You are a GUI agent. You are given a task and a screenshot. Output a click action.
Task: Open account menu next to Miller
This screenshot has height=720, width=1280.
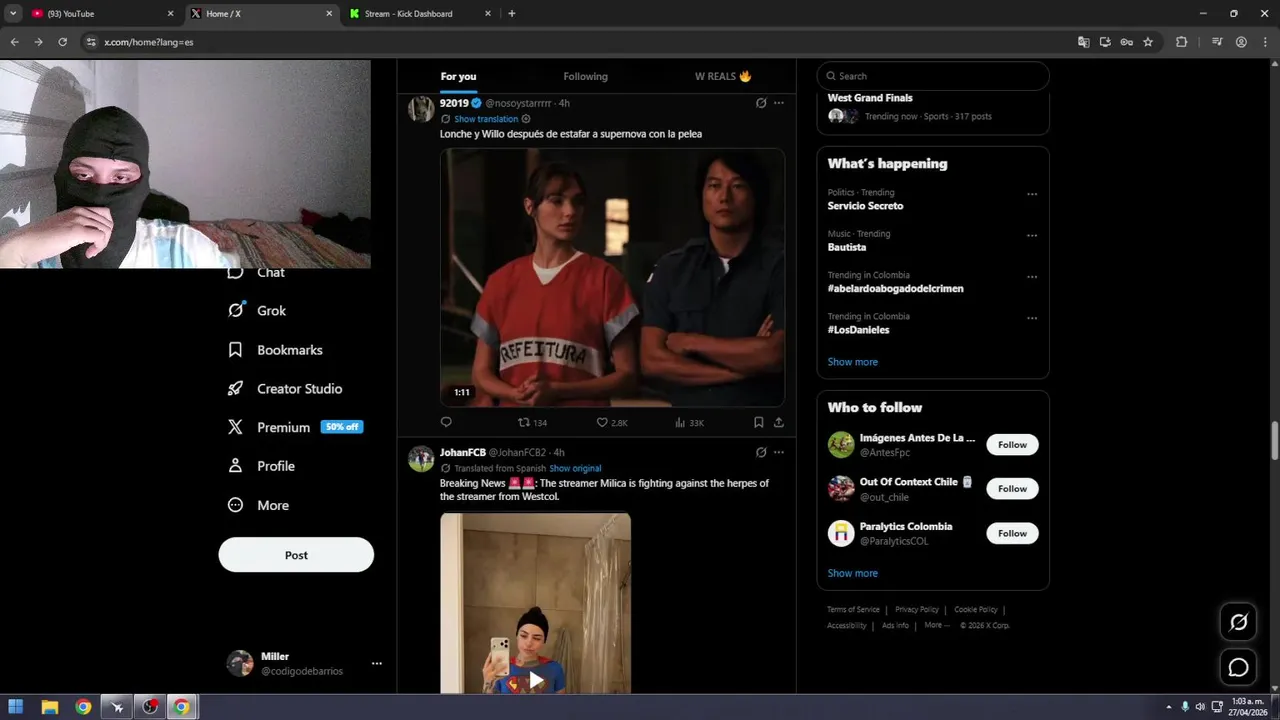[377, 663]
